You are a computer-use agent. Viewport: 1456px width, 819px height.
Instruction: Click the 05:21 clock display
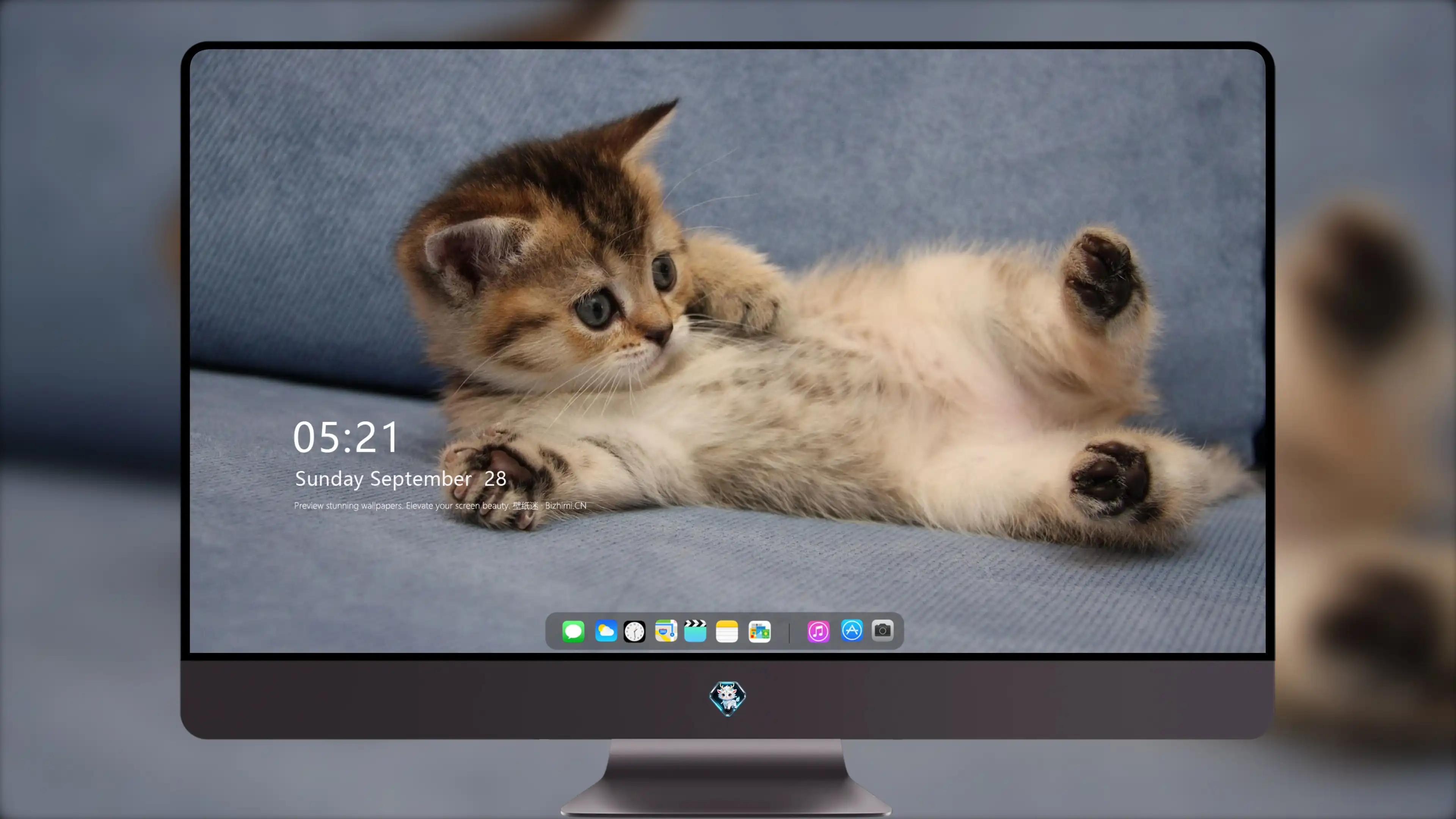(x=345, y=437)
